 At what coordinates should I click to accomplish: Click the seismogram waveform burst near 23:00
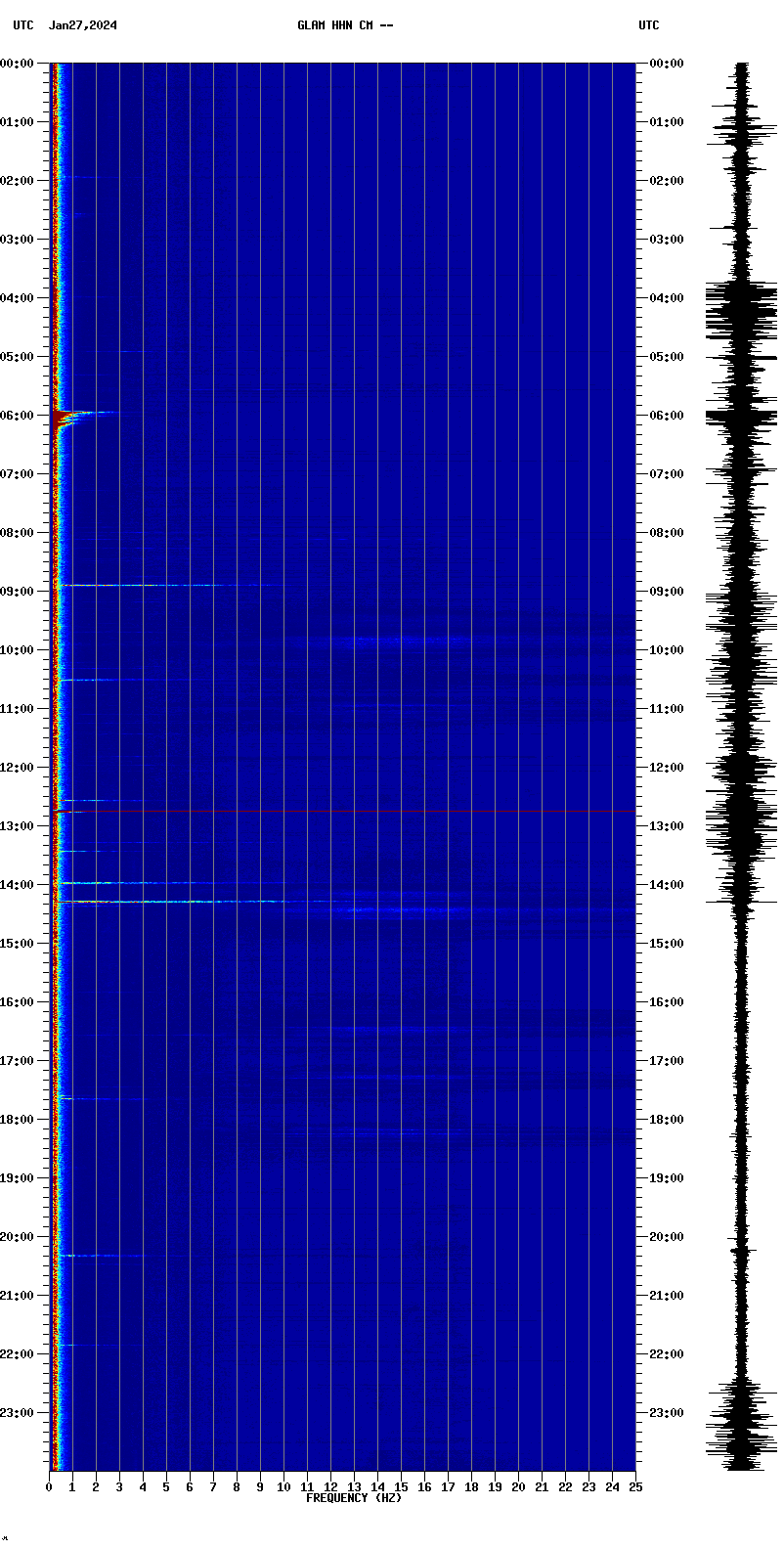tap(742, 1418)
